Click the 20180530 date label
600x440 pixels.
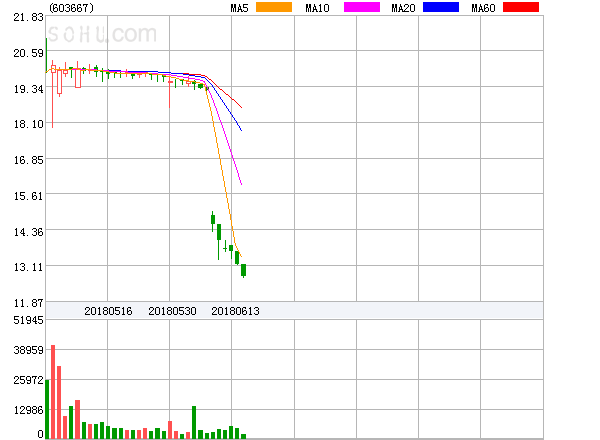point(172,311)
